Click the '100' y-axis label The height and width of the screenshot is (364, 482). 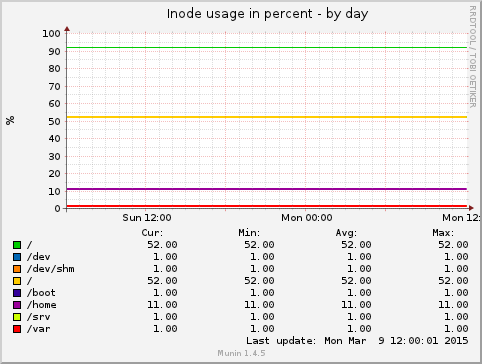(51, 33)
